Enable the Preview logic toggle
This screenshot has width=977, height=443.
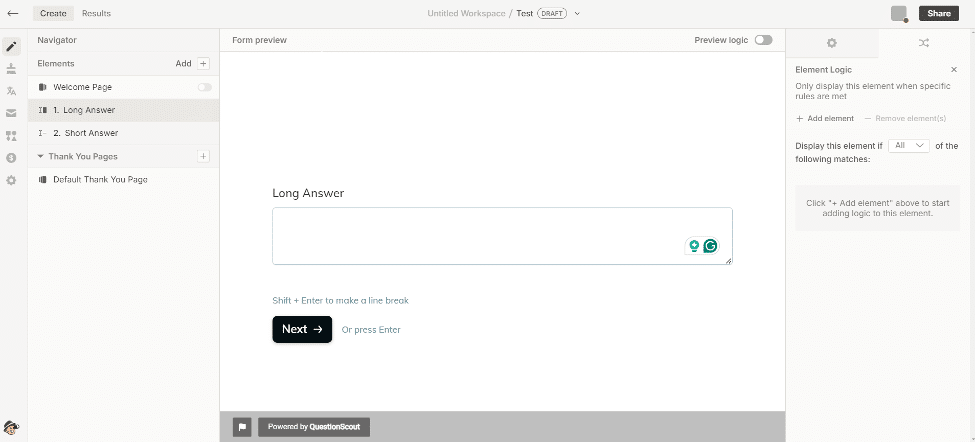(763, 40)
